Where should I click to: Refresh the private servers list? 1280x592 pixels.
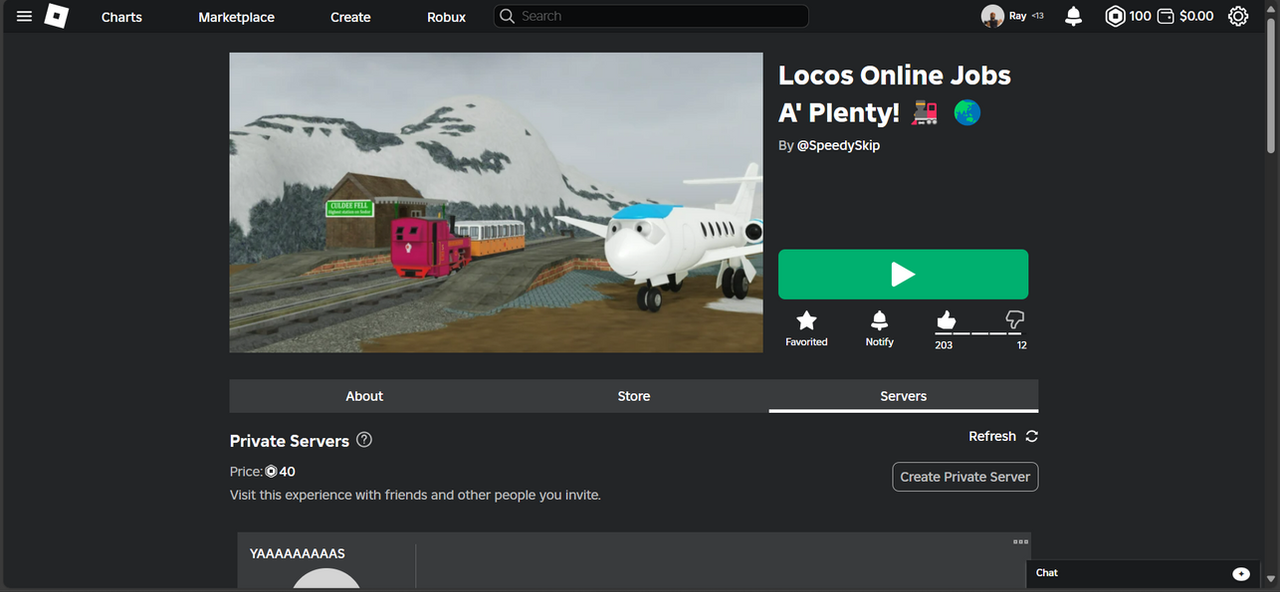point(1003,436)
